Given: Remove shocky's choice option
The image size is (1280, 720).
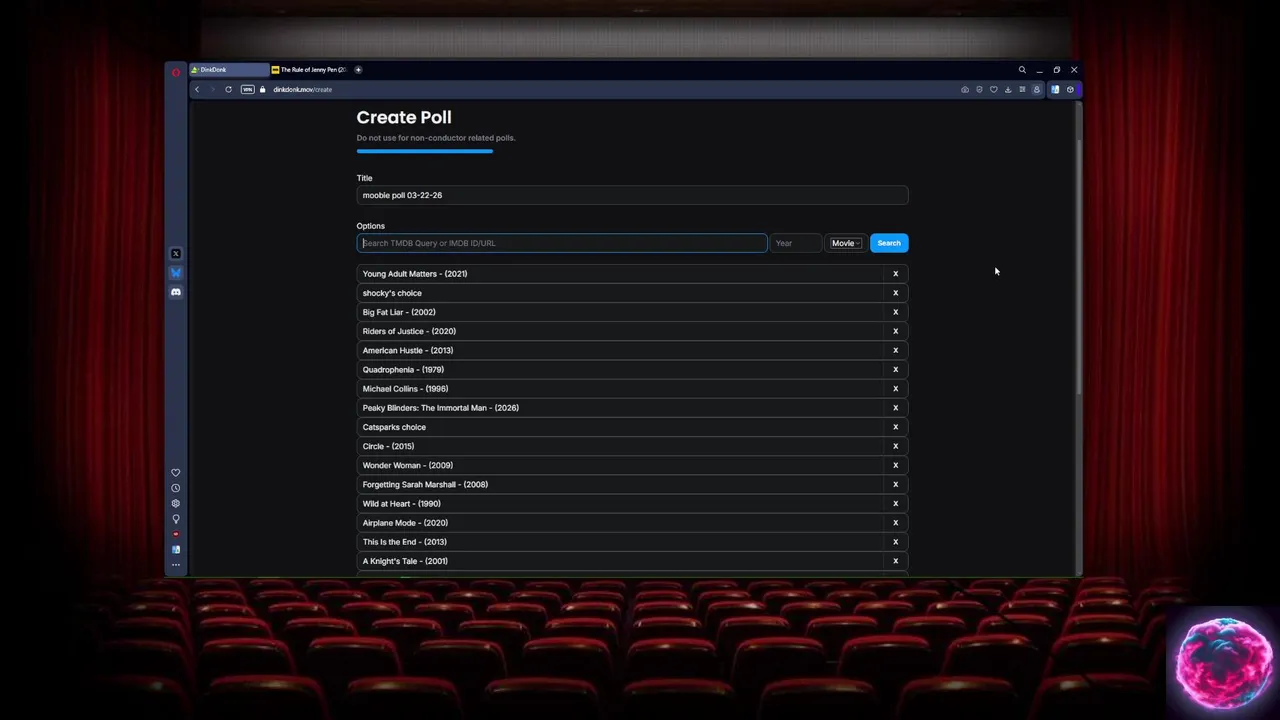Looking at the screenshot, I should point(896,293).
